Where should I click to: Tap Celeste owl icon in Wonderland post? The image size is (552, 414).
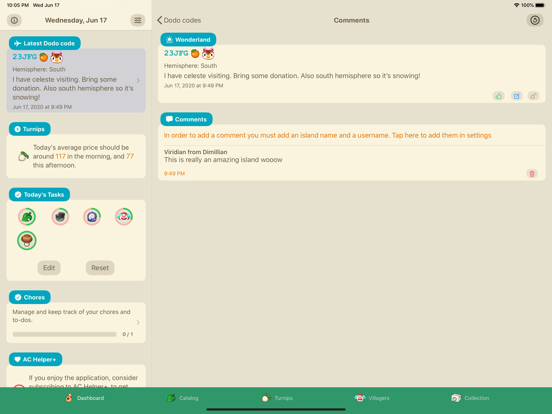pyautogui.click(x=208, y=54)
